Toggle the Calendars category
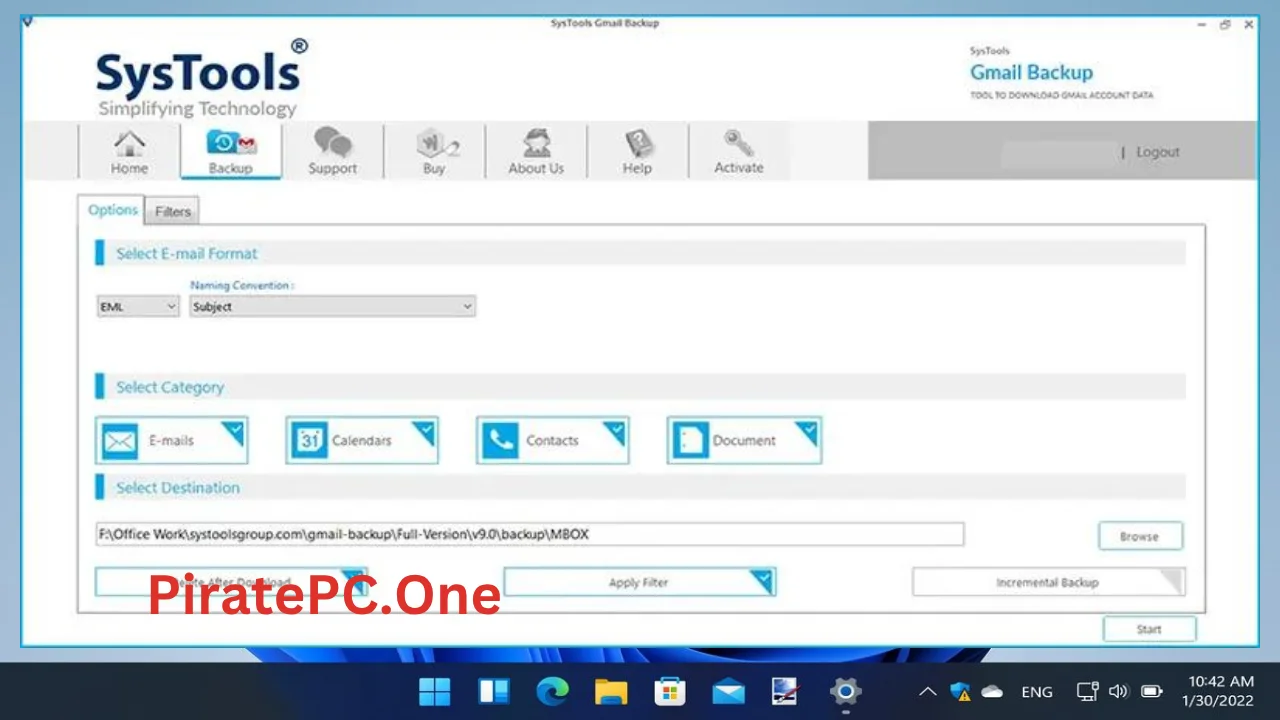This screenshot has width=1280, height=720. [x=362, y=440]
